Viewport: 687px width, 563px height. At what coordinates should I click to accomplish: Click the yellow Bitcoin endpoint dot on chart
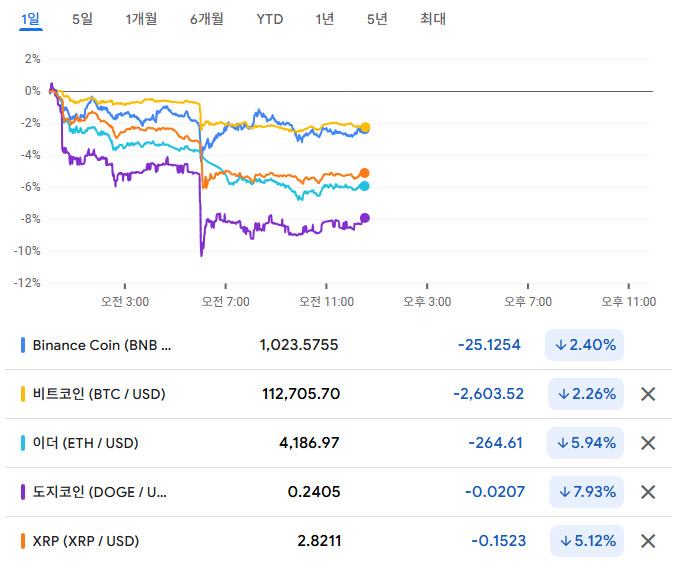pos(365,127)
